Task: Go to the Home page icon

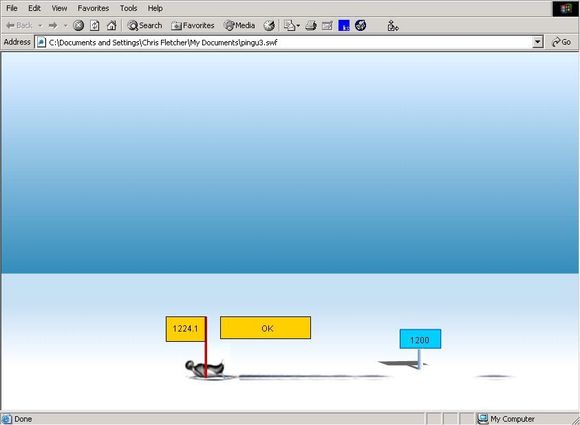Action: pyautogui.click(x=111, y=25)
